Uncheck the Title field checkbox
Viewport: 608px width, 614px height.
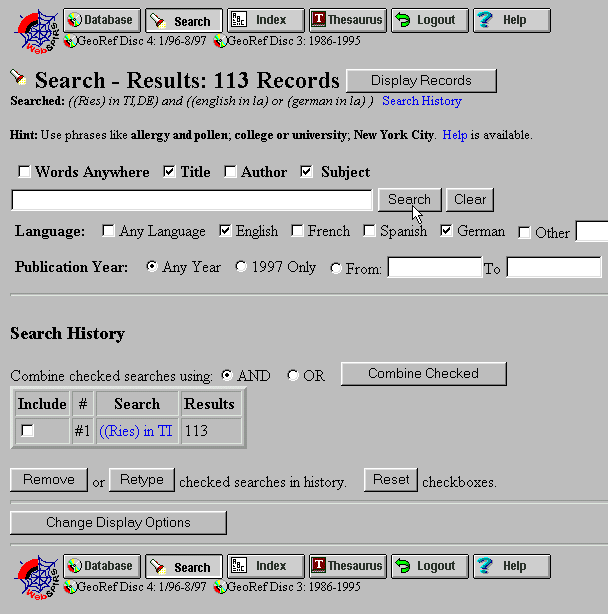coord(169,172)
